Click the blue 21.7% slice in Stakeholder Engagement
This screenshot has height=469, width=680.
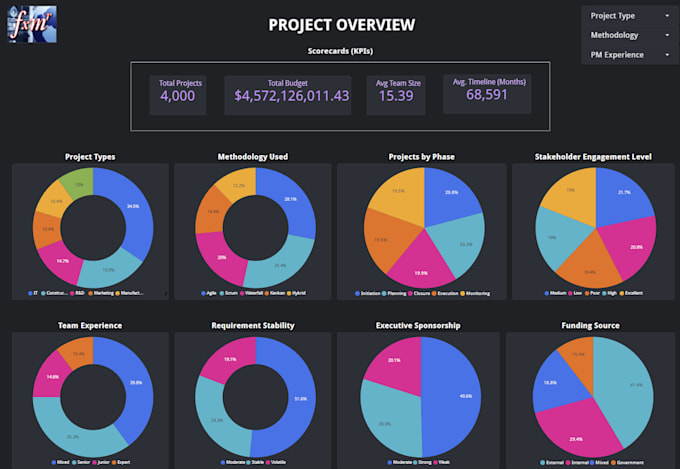pos(623,194)
